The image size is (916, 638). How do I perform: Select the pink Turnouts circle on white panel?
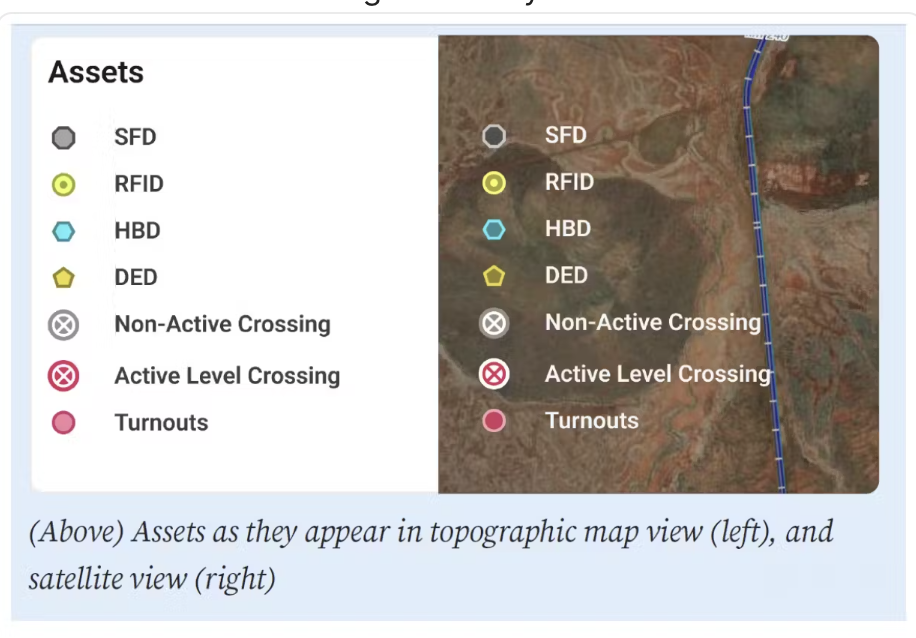click(x=64, y=423)
